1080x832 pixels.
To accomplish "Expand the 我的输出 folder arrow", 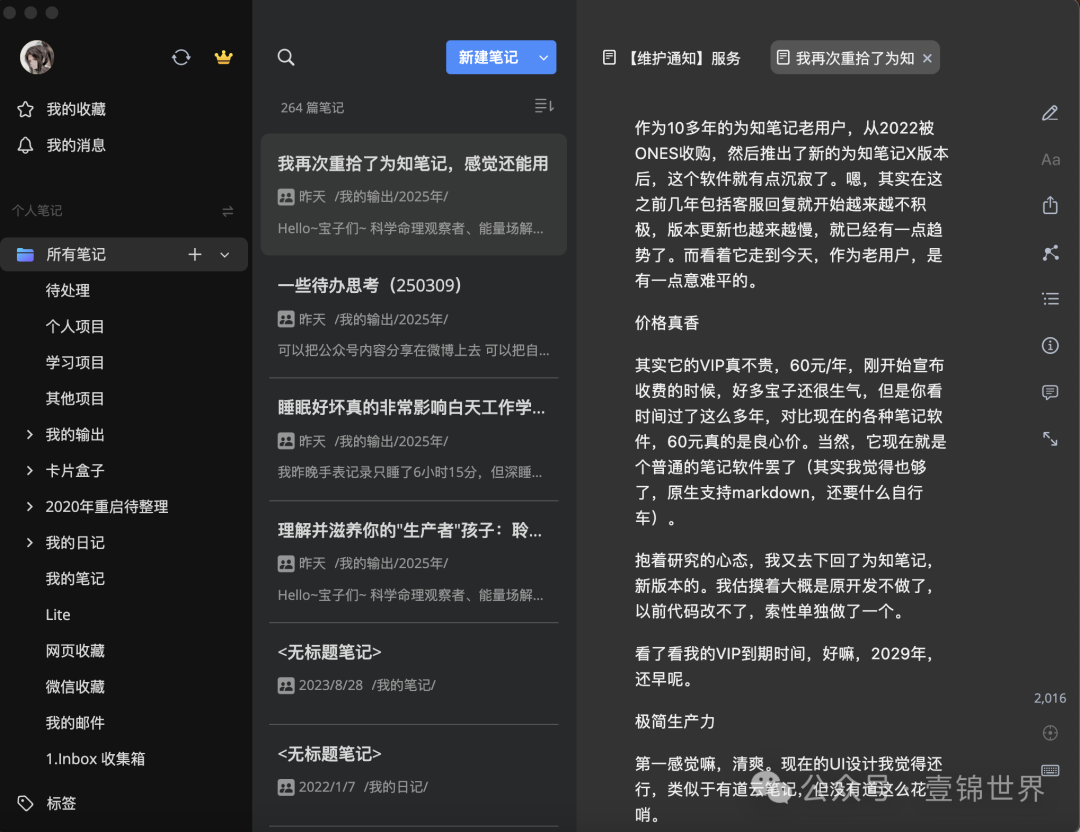I will coord(29,434).
